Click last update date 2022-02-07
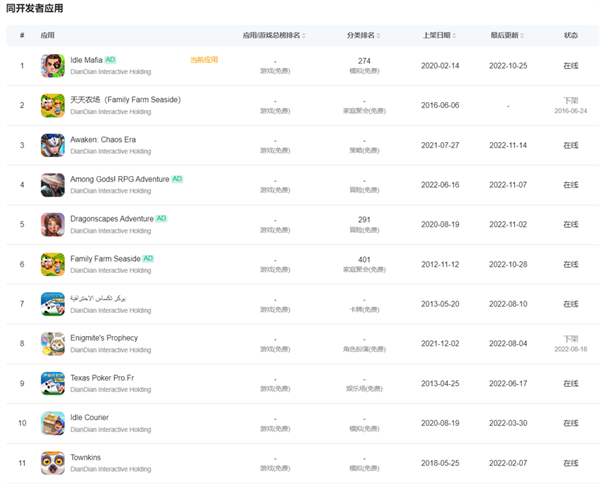Screen dimensions: 600x484 (508, 463)
